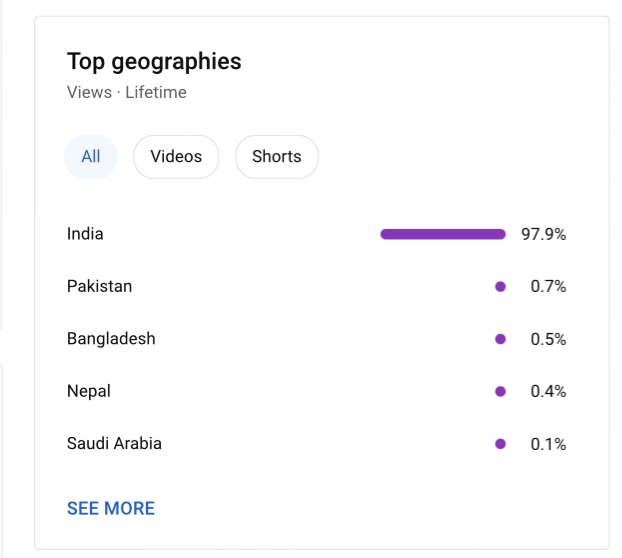Open the SEE MORE link

point(111,508)
